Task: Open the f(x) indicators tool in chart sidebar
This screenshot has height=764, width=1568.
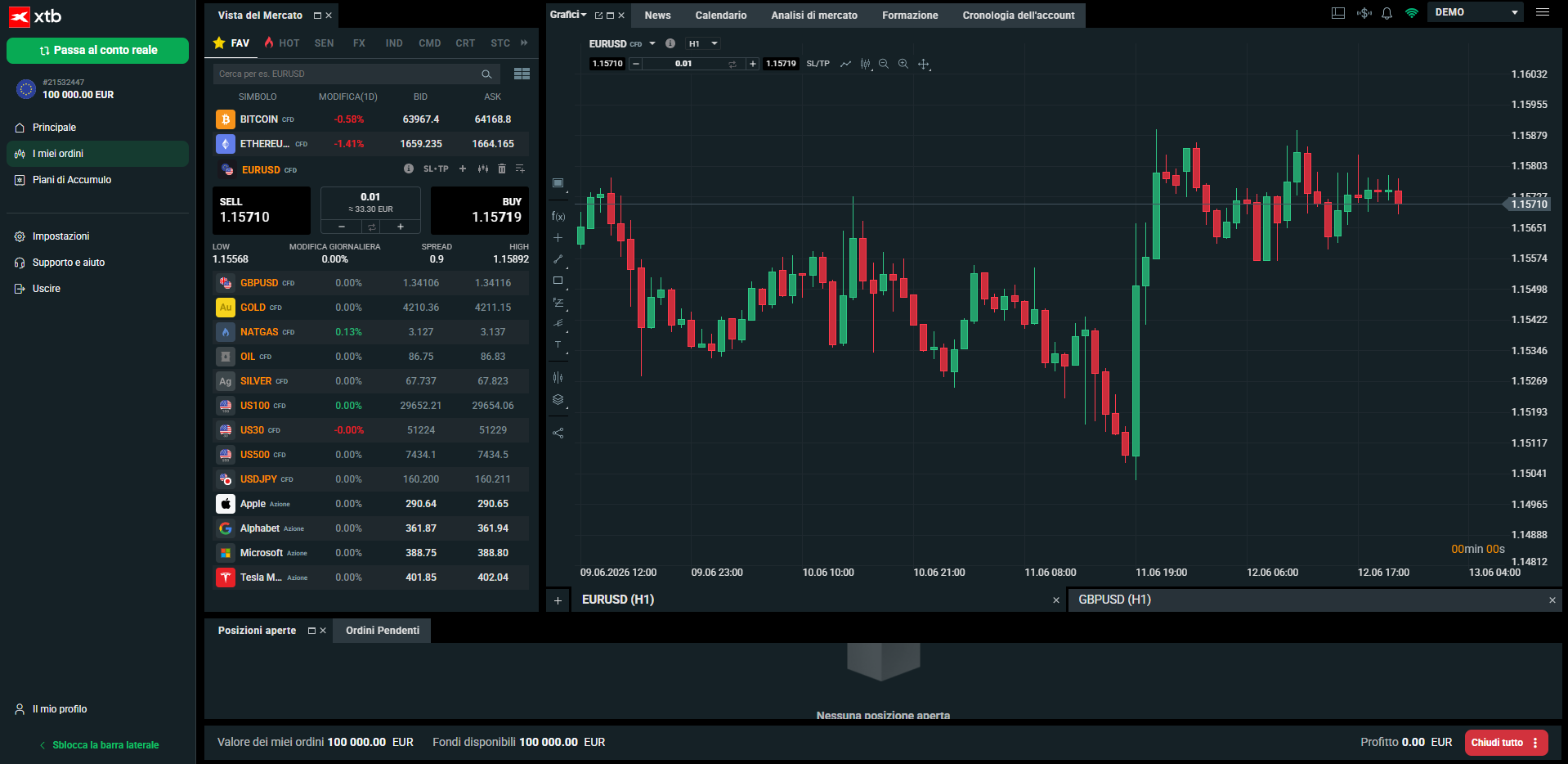Action: click(x=558, y=217)
